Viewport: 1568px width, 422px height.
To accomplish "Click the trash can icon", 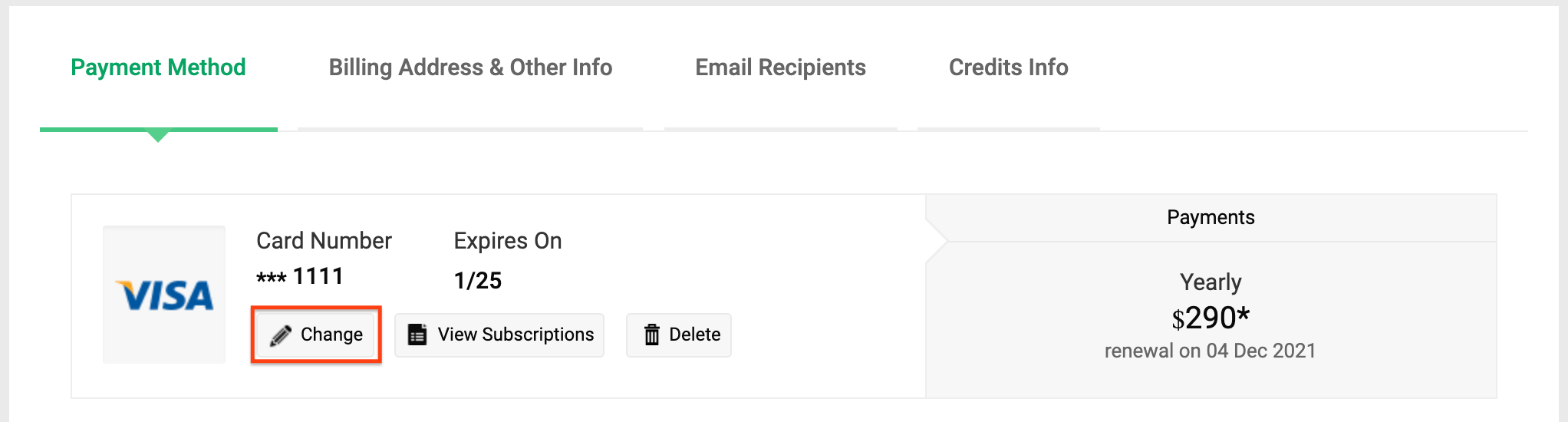I will 652,335.
